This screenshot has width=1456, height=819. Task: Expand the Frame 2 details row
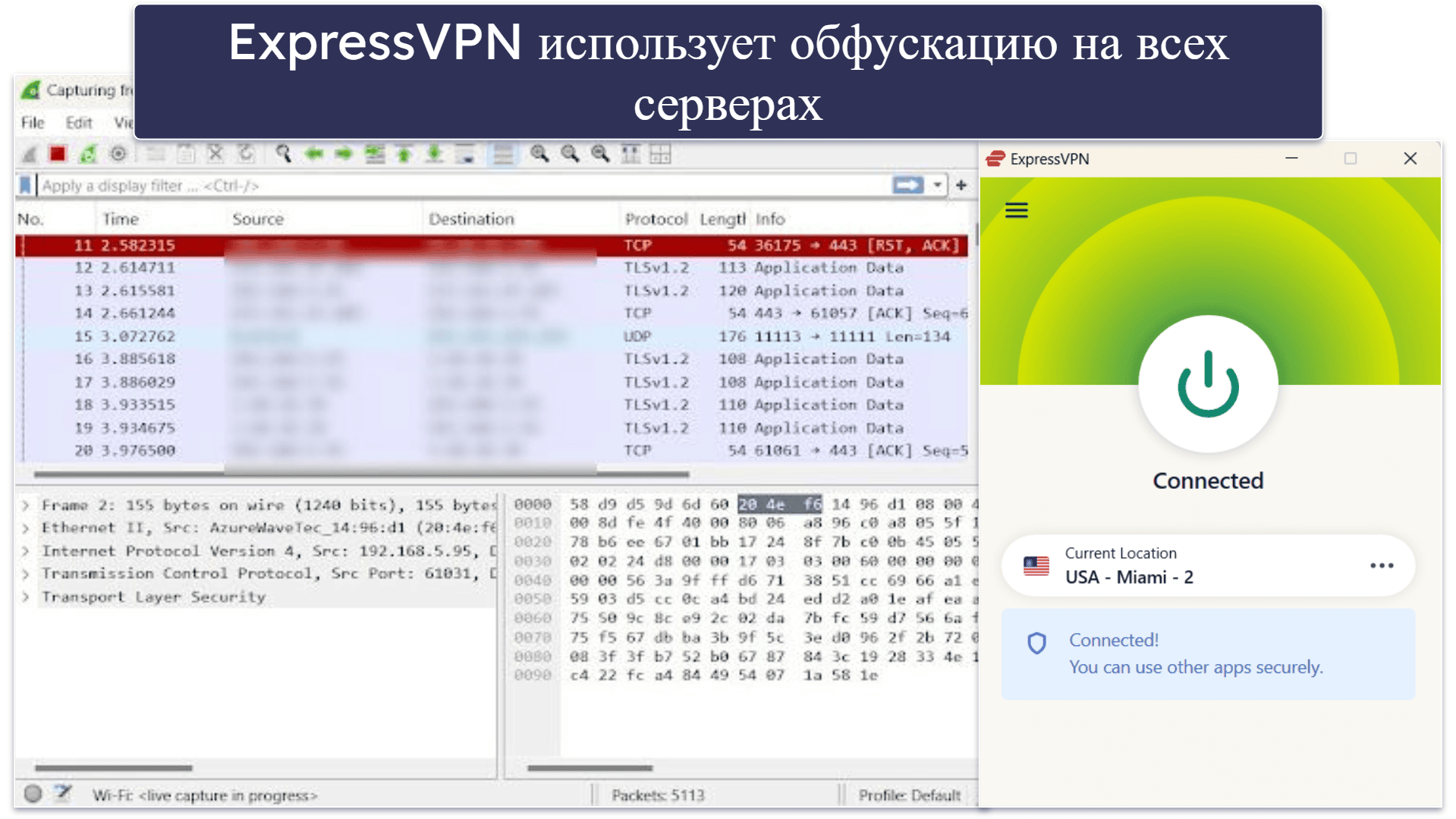pos(26,506)
